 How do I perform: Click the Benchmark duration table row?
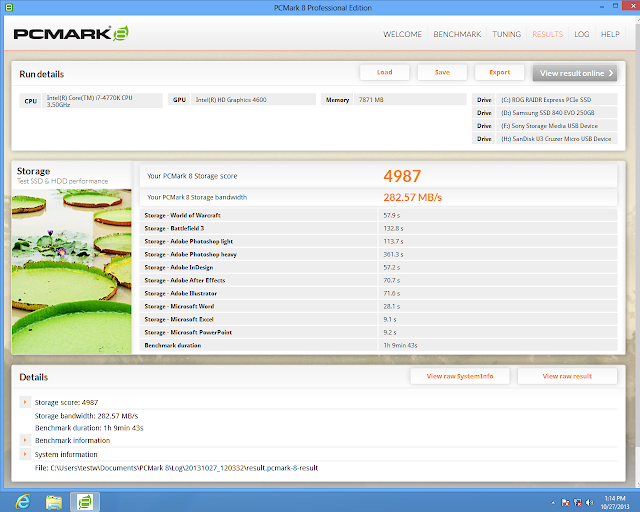coord(378,345)
